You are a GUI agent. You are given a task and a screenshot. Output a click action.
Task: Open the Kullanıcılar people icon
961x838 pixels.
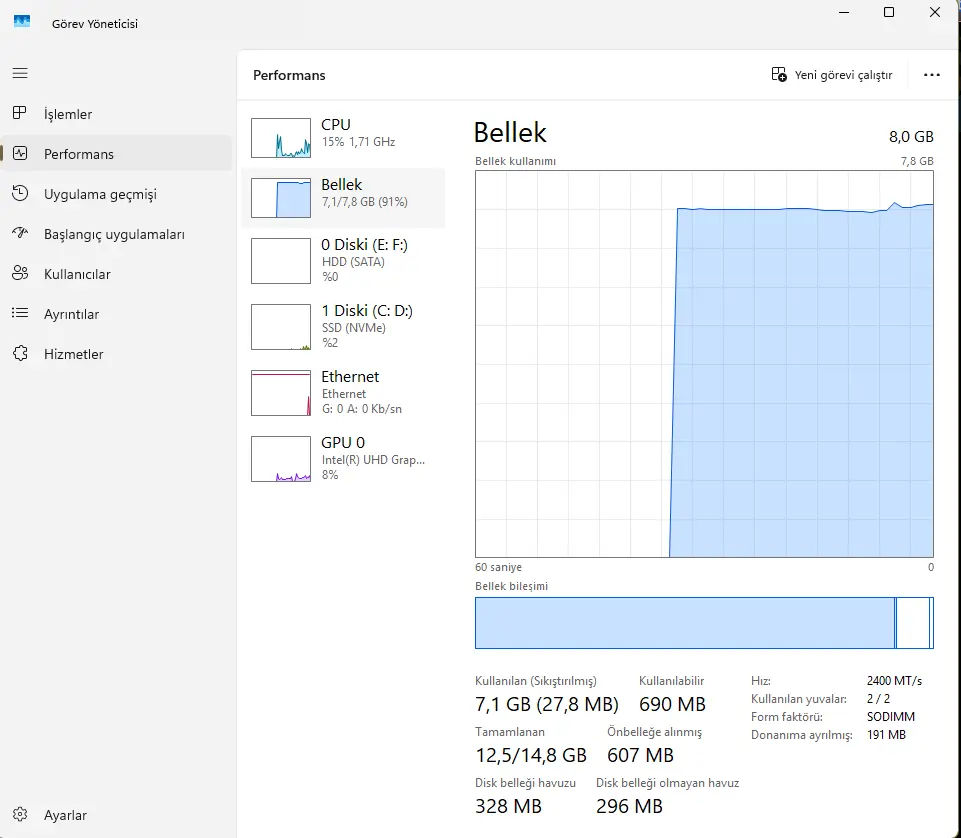(x=20, y=273)
